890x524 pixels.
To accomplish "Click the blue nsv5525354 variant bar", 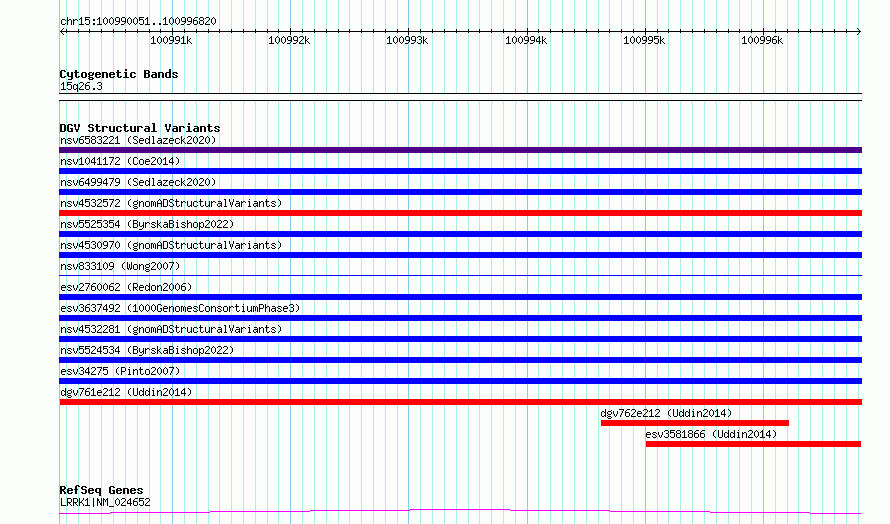I will click(x=460, y=234).
